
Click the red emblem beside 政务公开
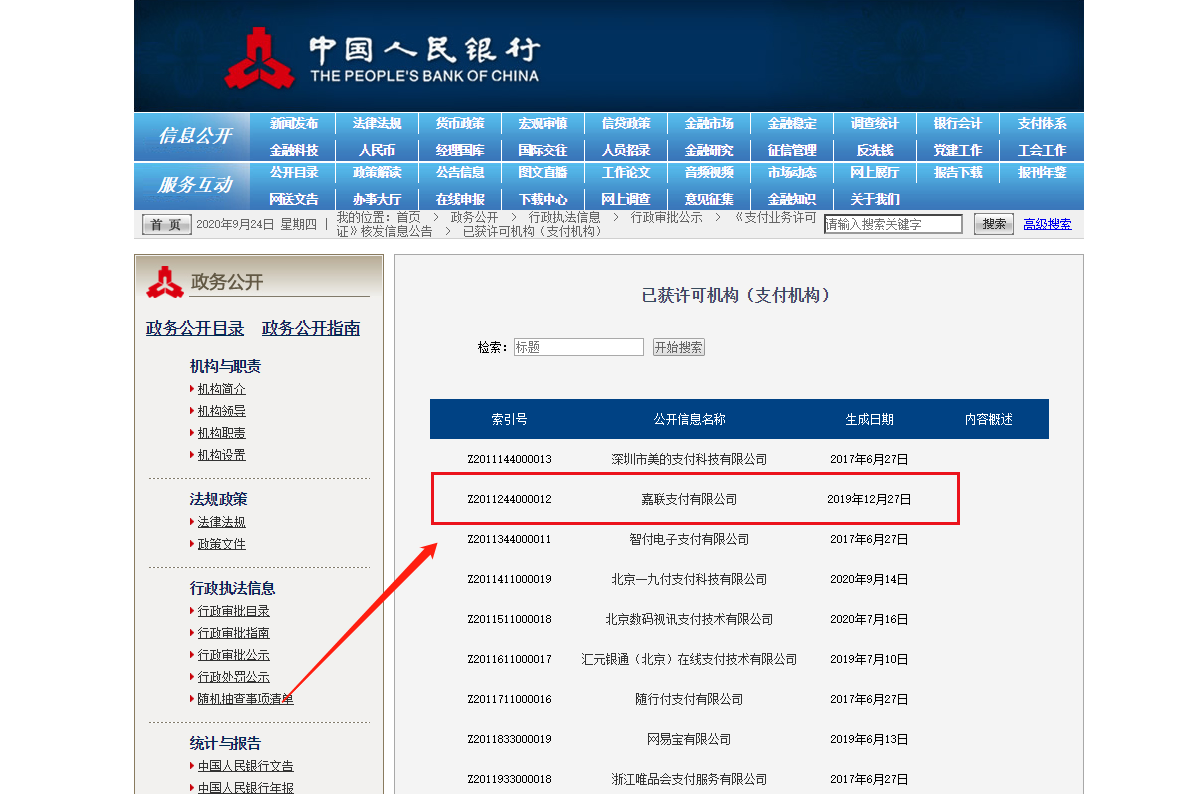[164, 282]
